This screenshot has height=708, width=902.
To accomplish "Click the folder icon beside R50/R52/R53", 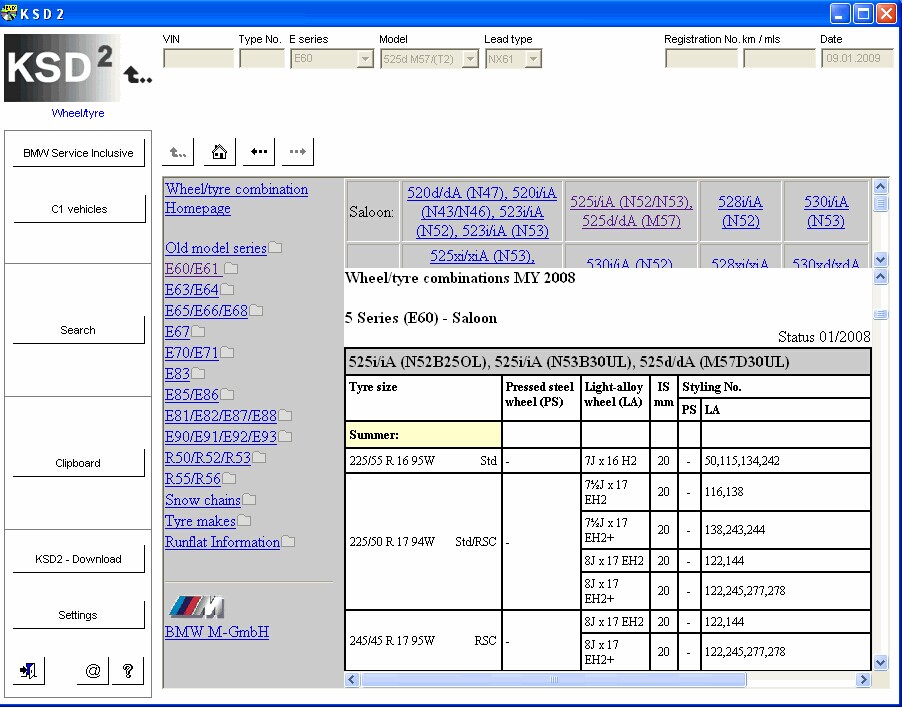I will 259,457.
